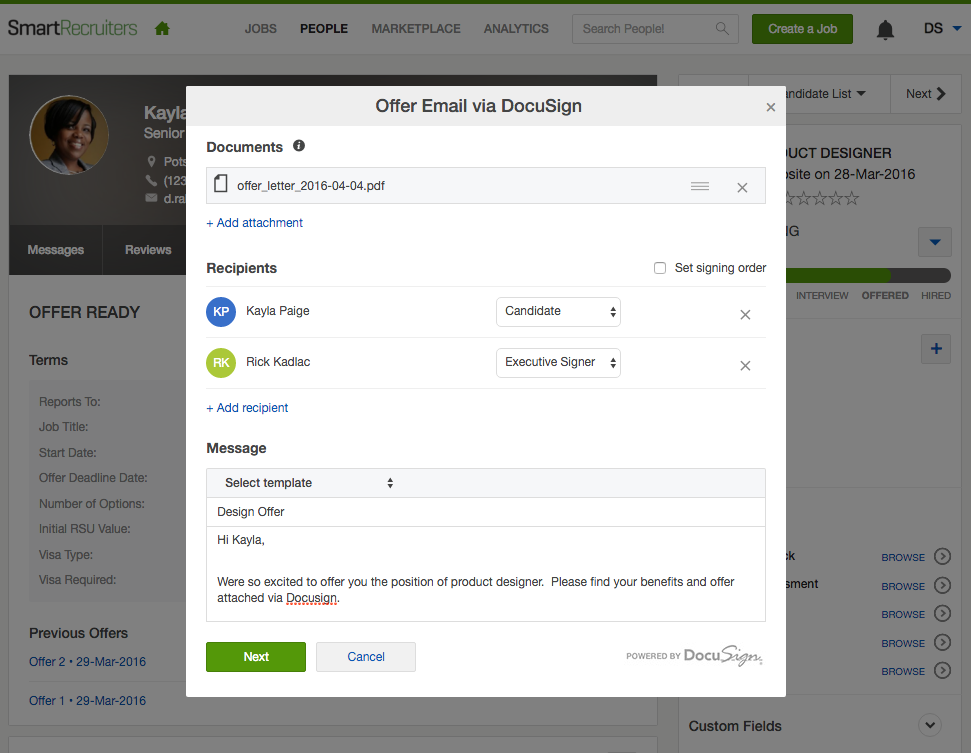Open the JOBS menu
Screen dimensions: 971x753
click(260, 29)
